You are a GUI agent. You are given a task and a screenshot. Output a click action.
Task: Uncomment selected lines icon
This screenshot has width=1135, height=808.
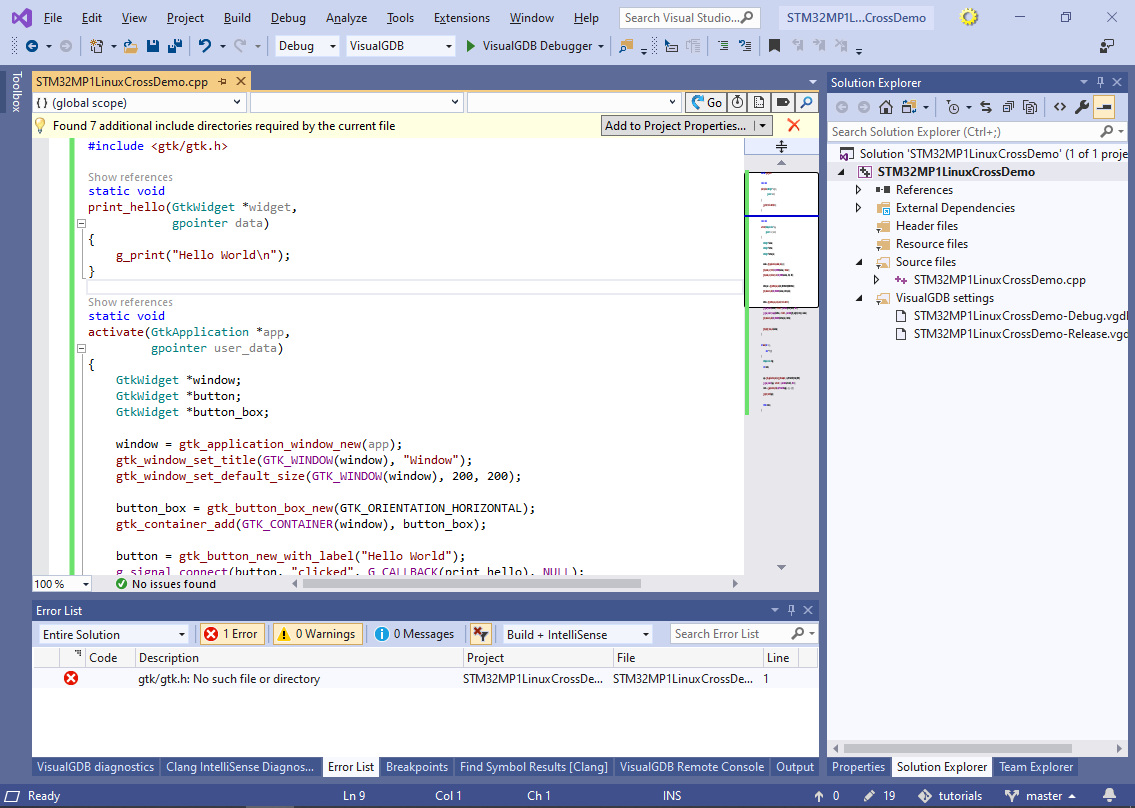pyautogui.click(x=745, y=46)
